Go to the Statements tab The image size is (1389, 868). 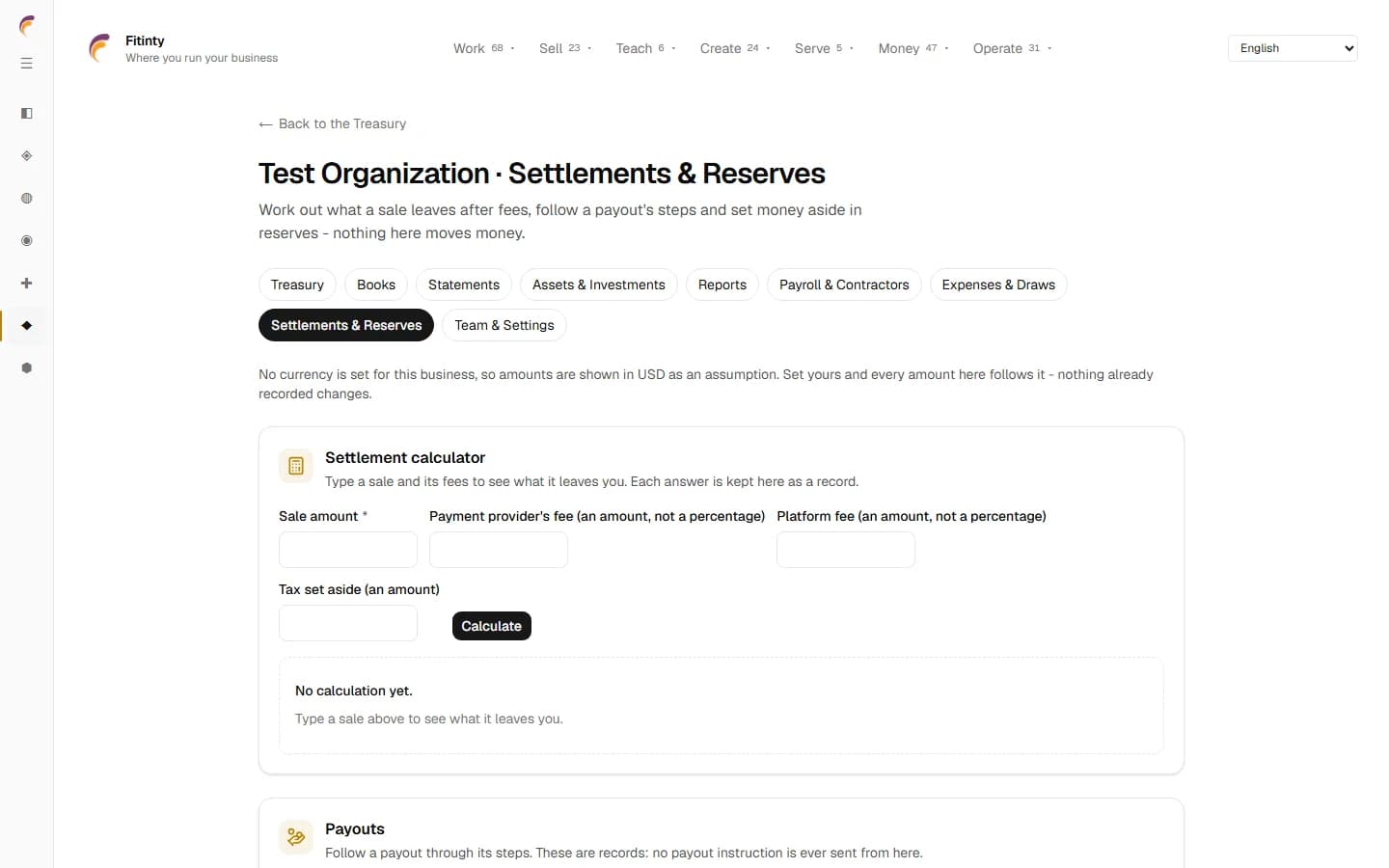[464, 285]
